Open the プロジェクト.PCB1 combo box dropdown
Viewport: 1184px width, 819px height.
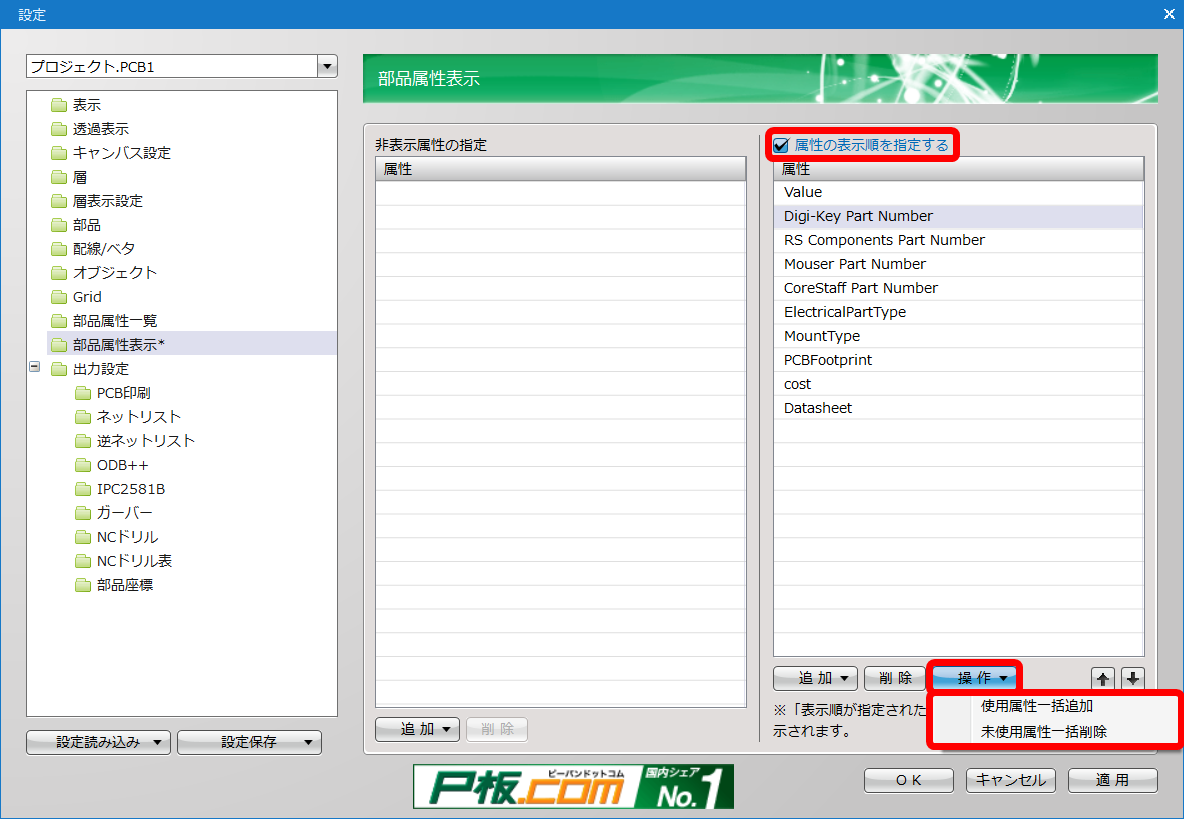327,66
